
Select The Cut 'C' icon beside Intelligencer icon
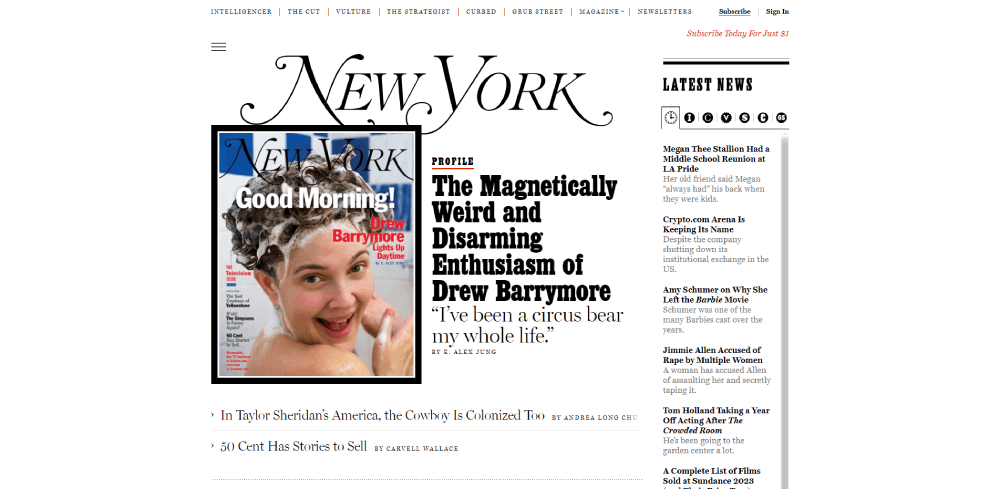pos(707,117)
